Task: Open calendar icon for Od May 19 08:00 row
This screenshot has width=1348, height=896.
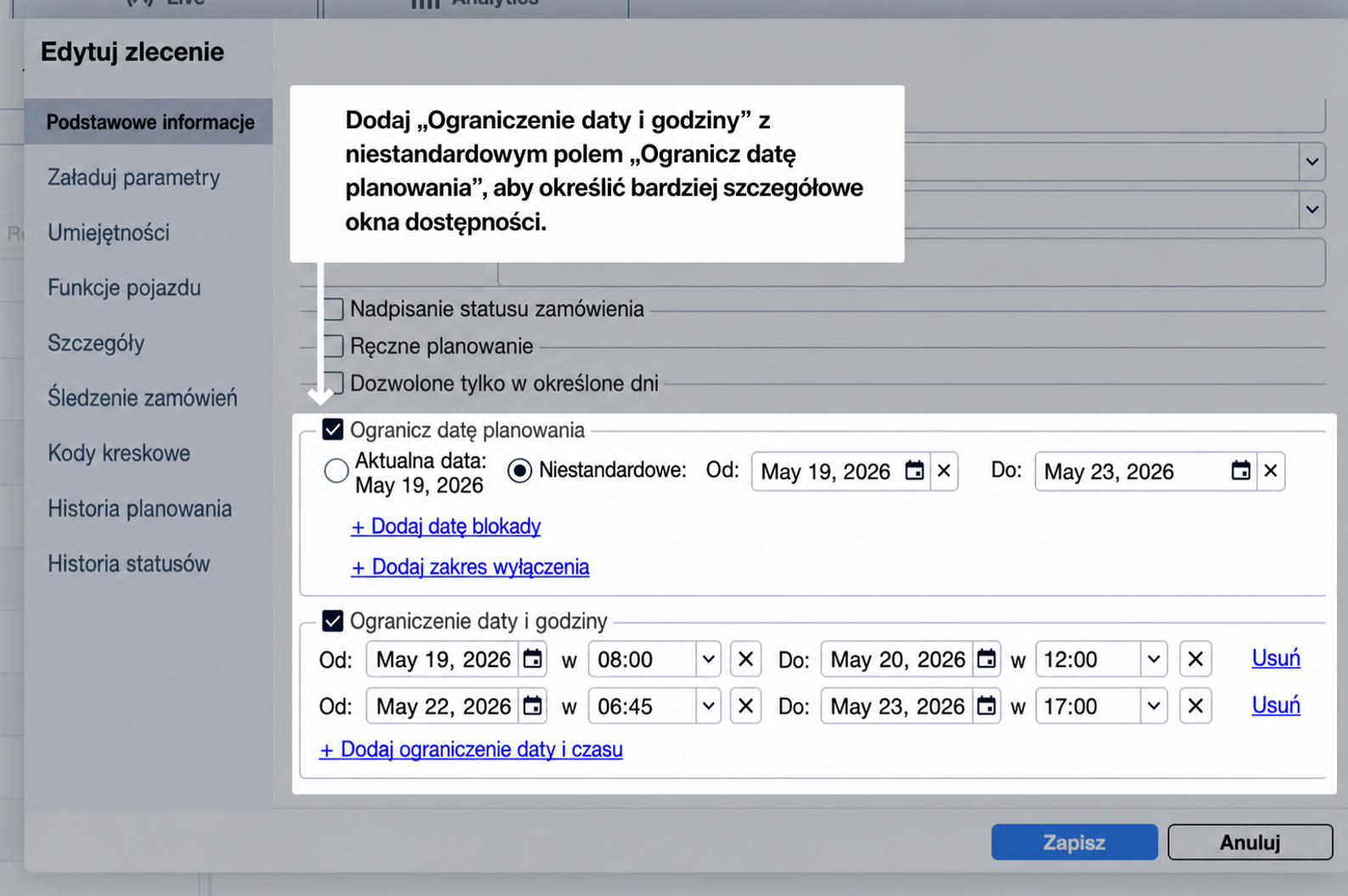Action: [532, 659]
